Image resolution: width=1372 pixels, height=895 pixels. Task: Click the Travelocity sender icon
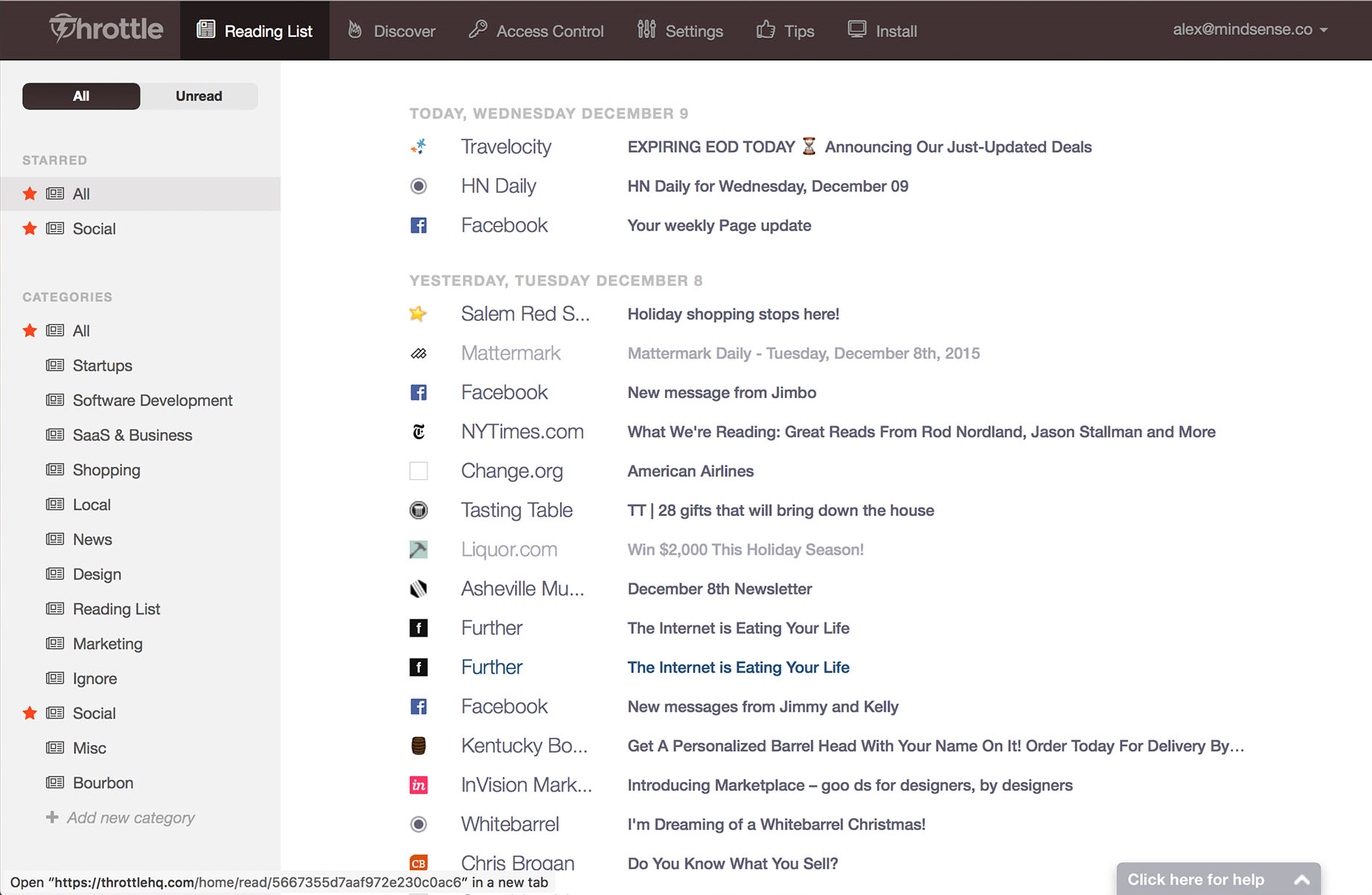pyautogui.click(x=418, y=146)
